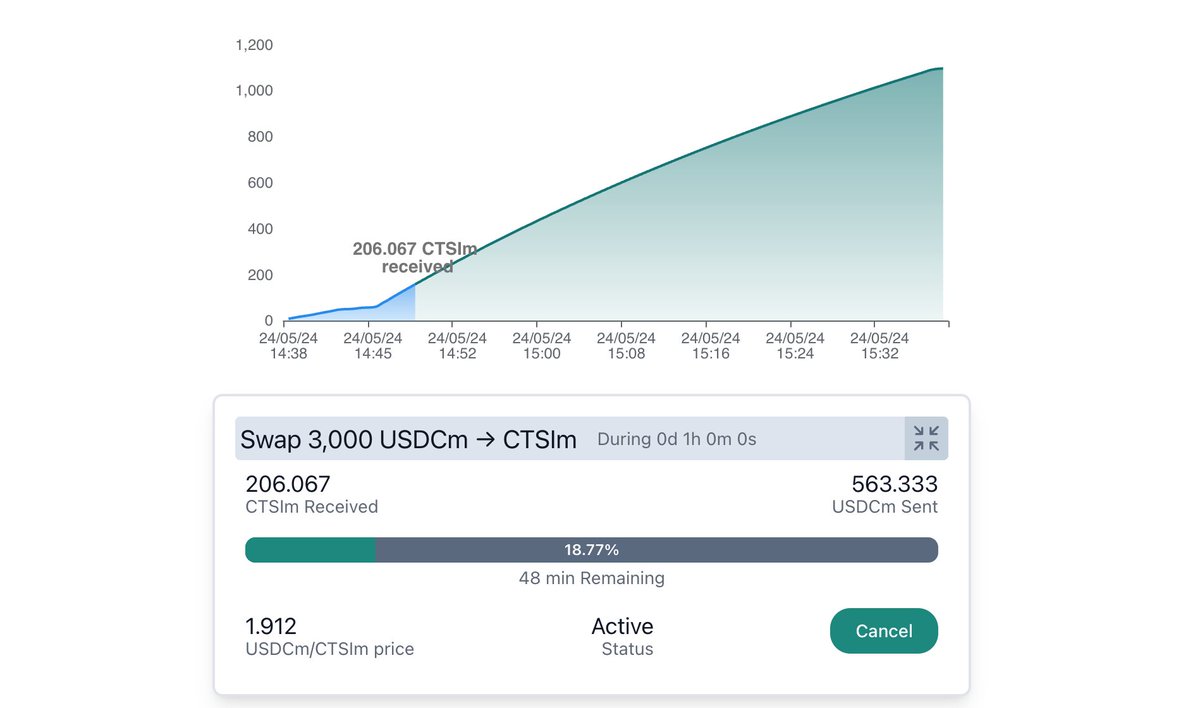Click the 1.912 USDCm/CTSIm price value

click(271, 627)
